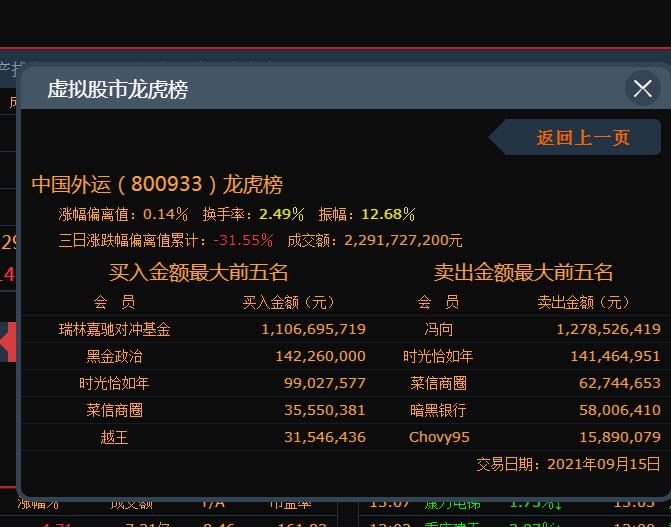671x527 pixels.
Task: Click the 买入金额(元) column header
Action: [288, 302]
